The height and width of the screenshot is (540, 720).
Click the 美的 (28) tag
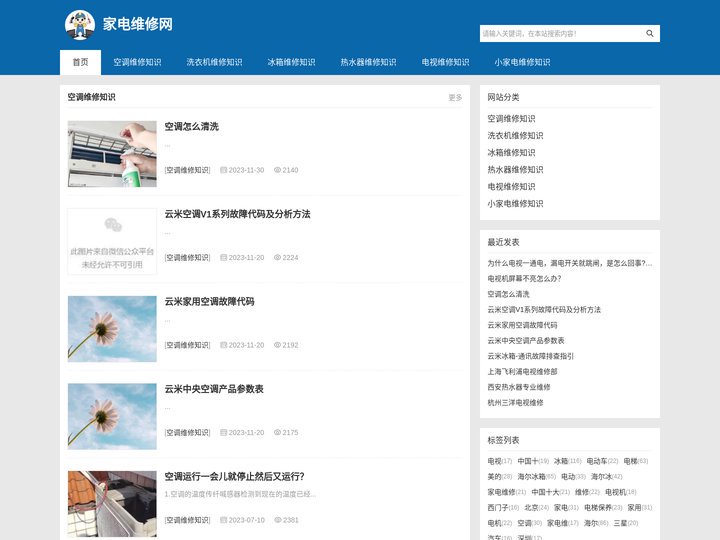(x=500, y=477)
